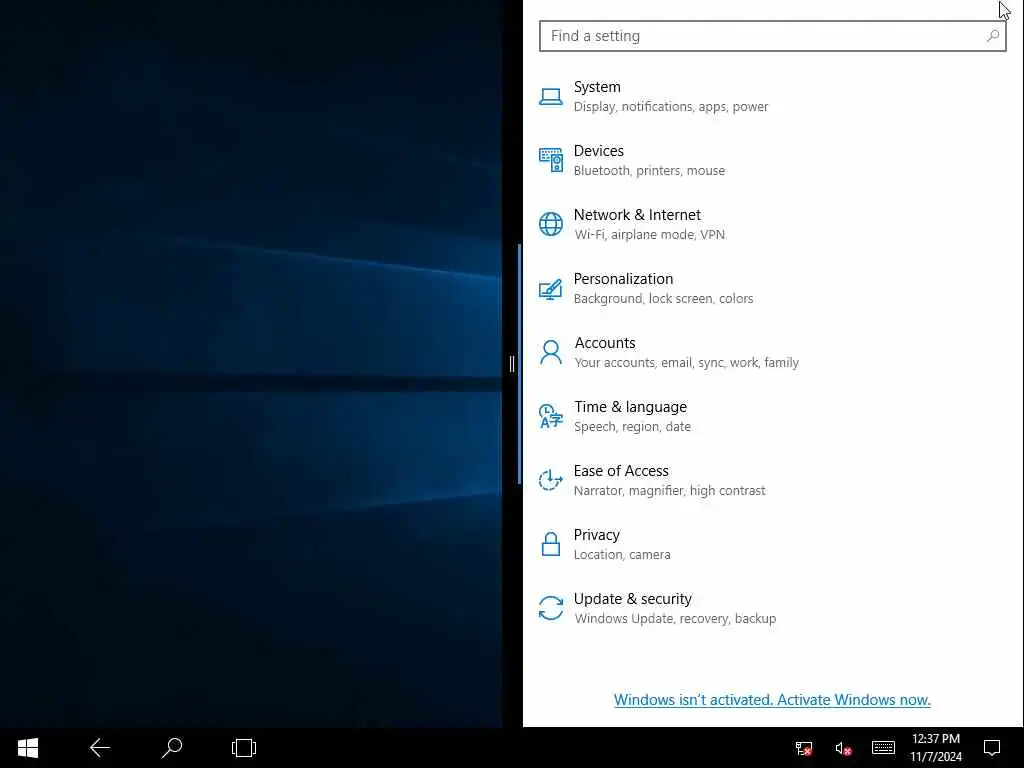Click the search magnifier in Find a setting

pyautogui.click(x=993, y=36)
